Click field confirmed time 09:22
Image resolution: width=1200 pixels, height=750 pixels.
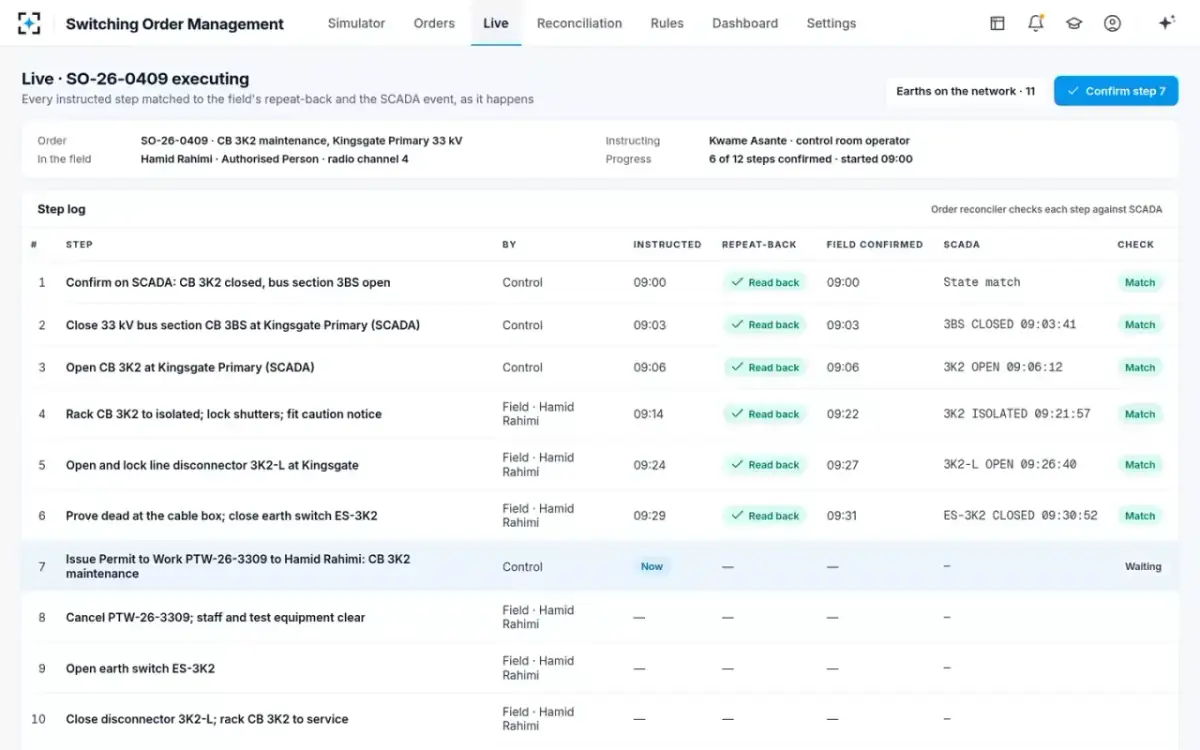pyautogui.click(x=842, y=414)
